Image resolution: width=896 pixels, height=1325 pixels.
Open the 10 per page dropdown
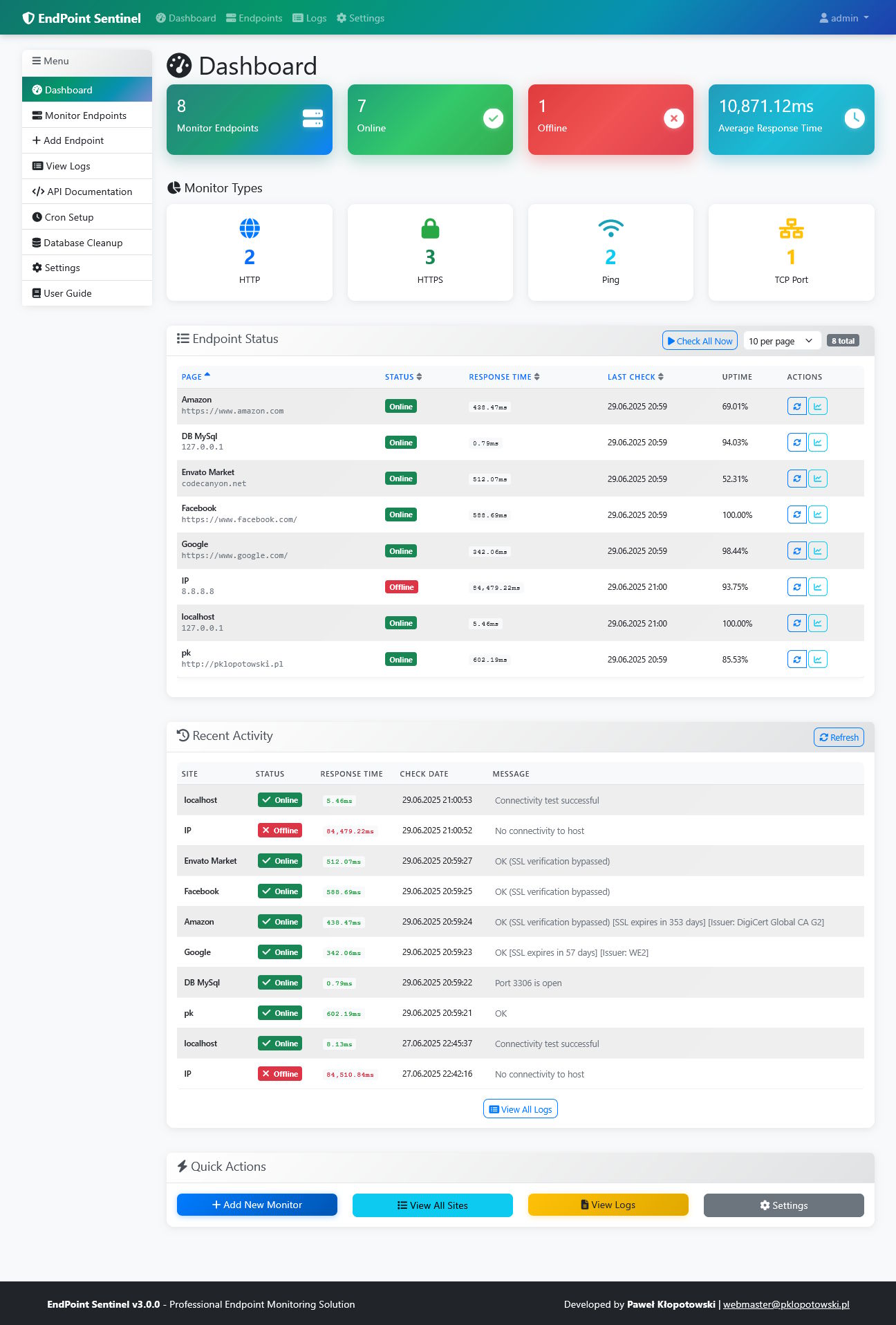click(x=782, y=341)
